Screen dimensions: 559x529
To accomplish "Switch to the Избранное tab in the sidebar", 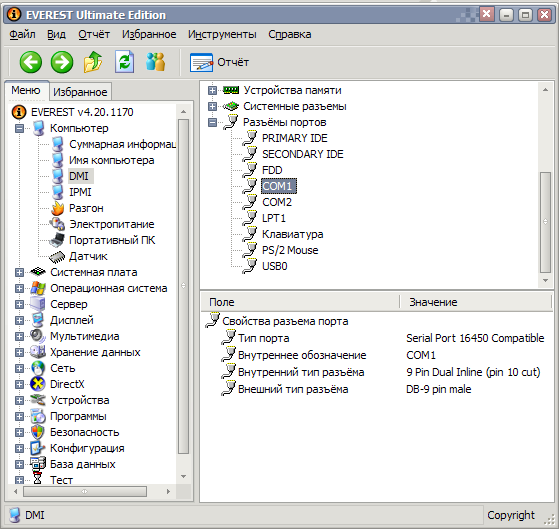I will (80, 92).
